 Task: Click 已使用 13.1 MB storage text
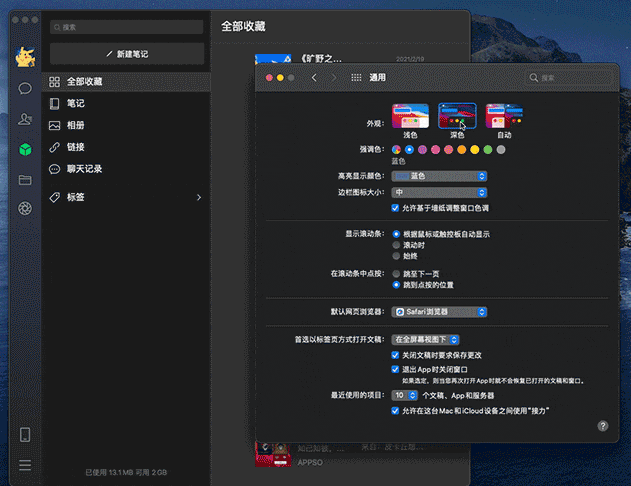click(x=126, y=472)
